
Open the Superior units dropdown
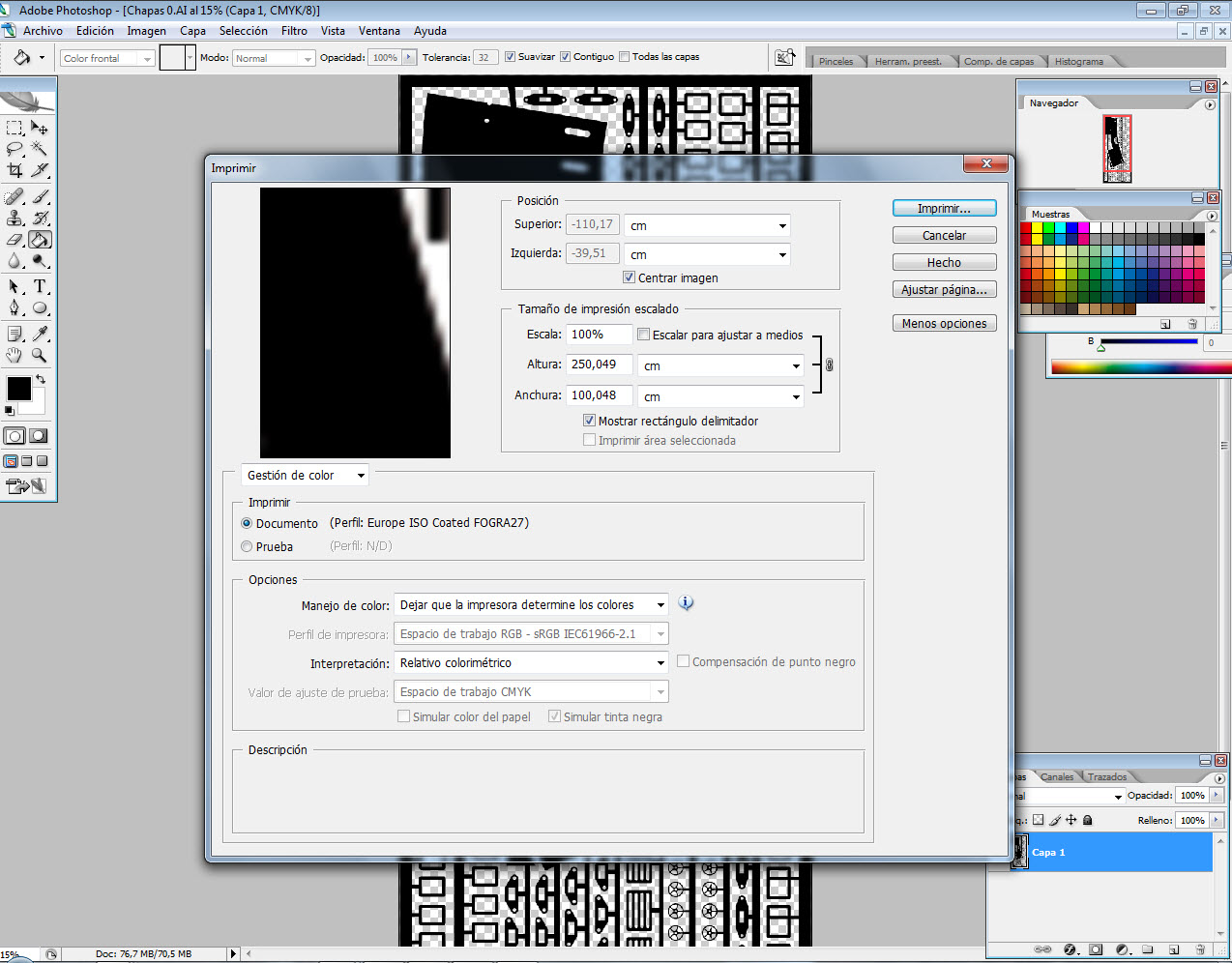click(x=708, y=226)
